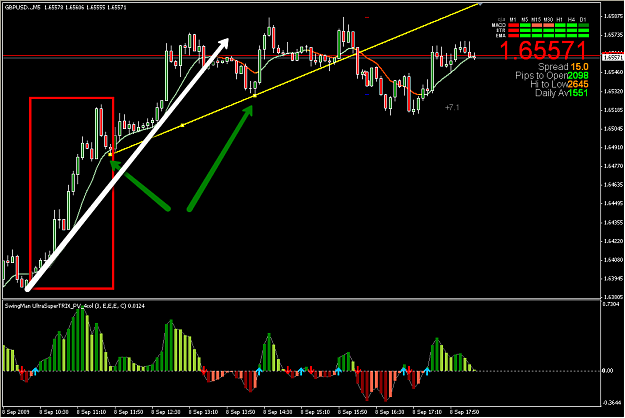
Task: Click the MACD row label
Action: coord(499,25)
